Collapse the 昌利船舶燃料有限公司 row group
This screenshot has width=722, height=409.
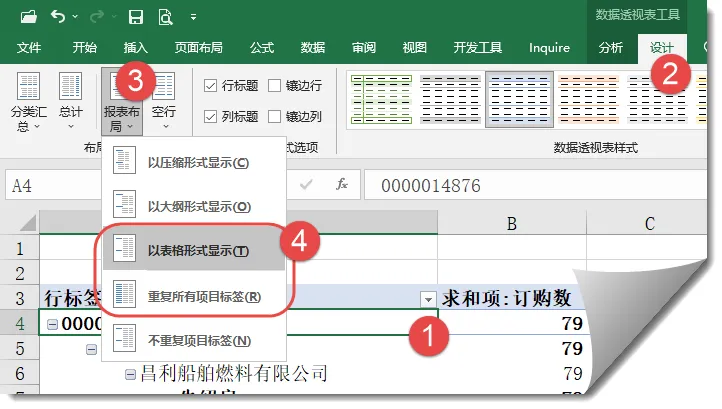click(130, 374)
